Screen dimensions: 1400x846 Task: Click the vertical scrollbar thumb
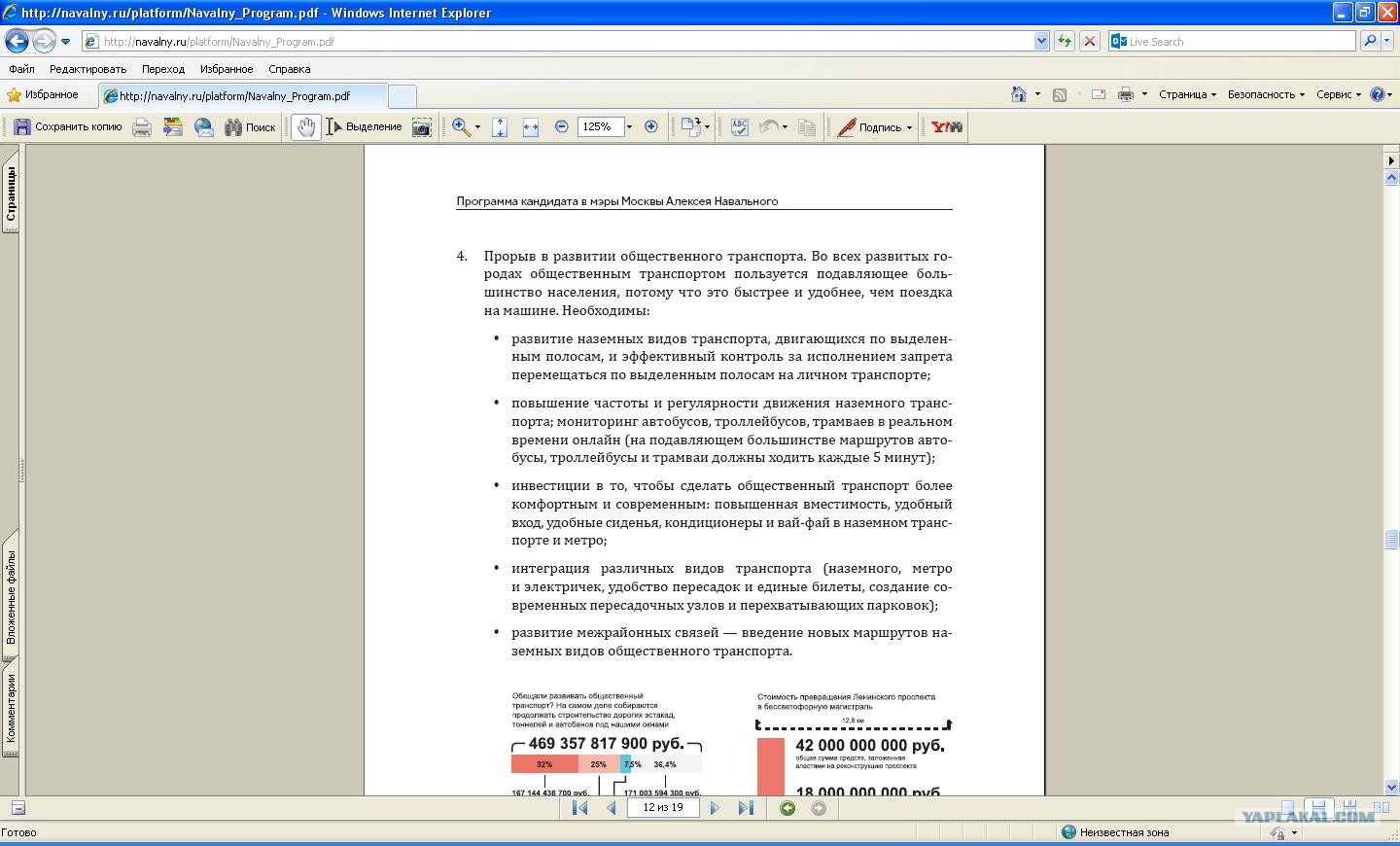click(x=1391, y=540)
